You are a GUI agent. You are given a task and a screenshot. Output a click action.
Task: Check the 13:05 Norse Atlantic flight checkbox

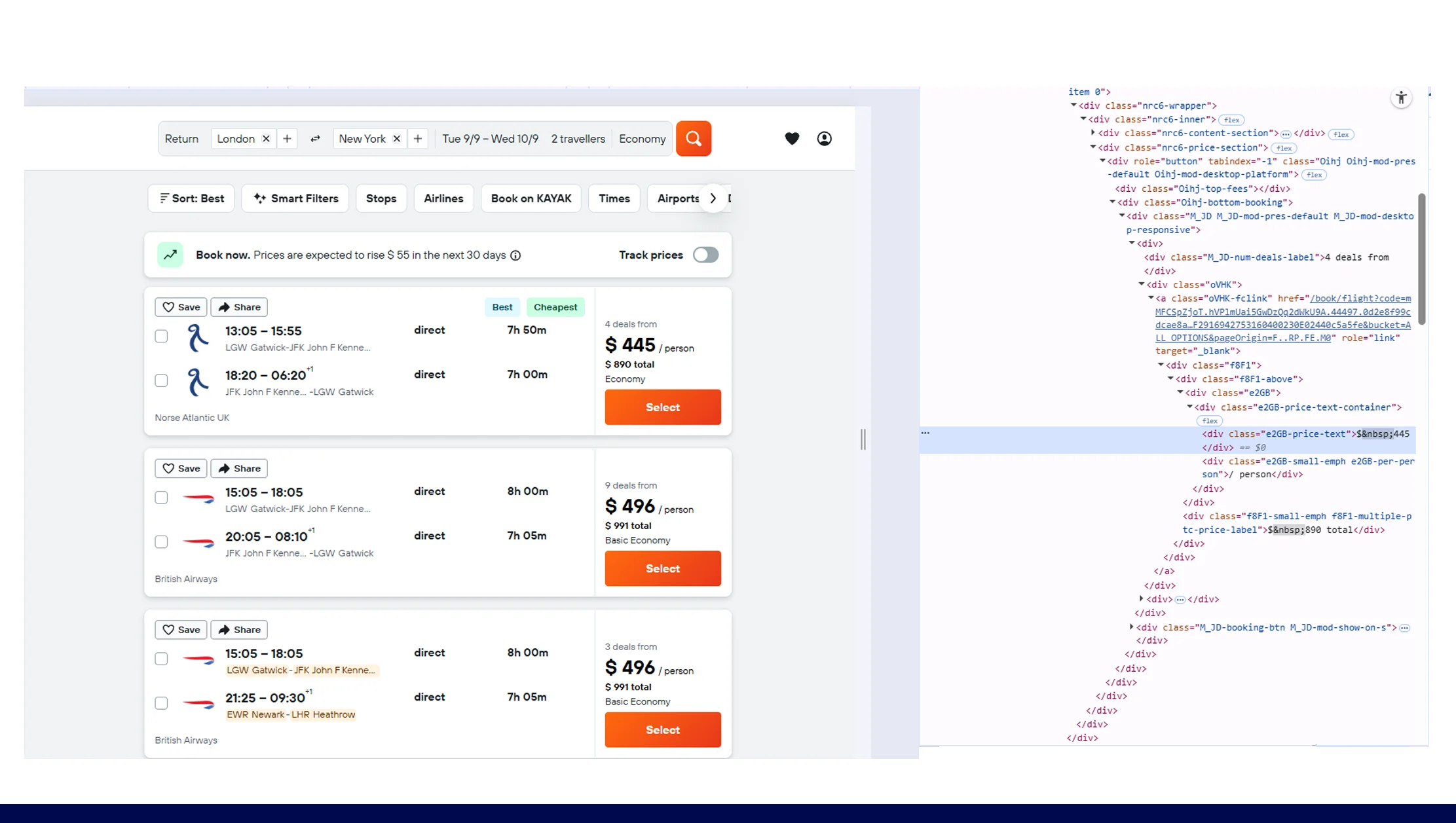[161, 336]
